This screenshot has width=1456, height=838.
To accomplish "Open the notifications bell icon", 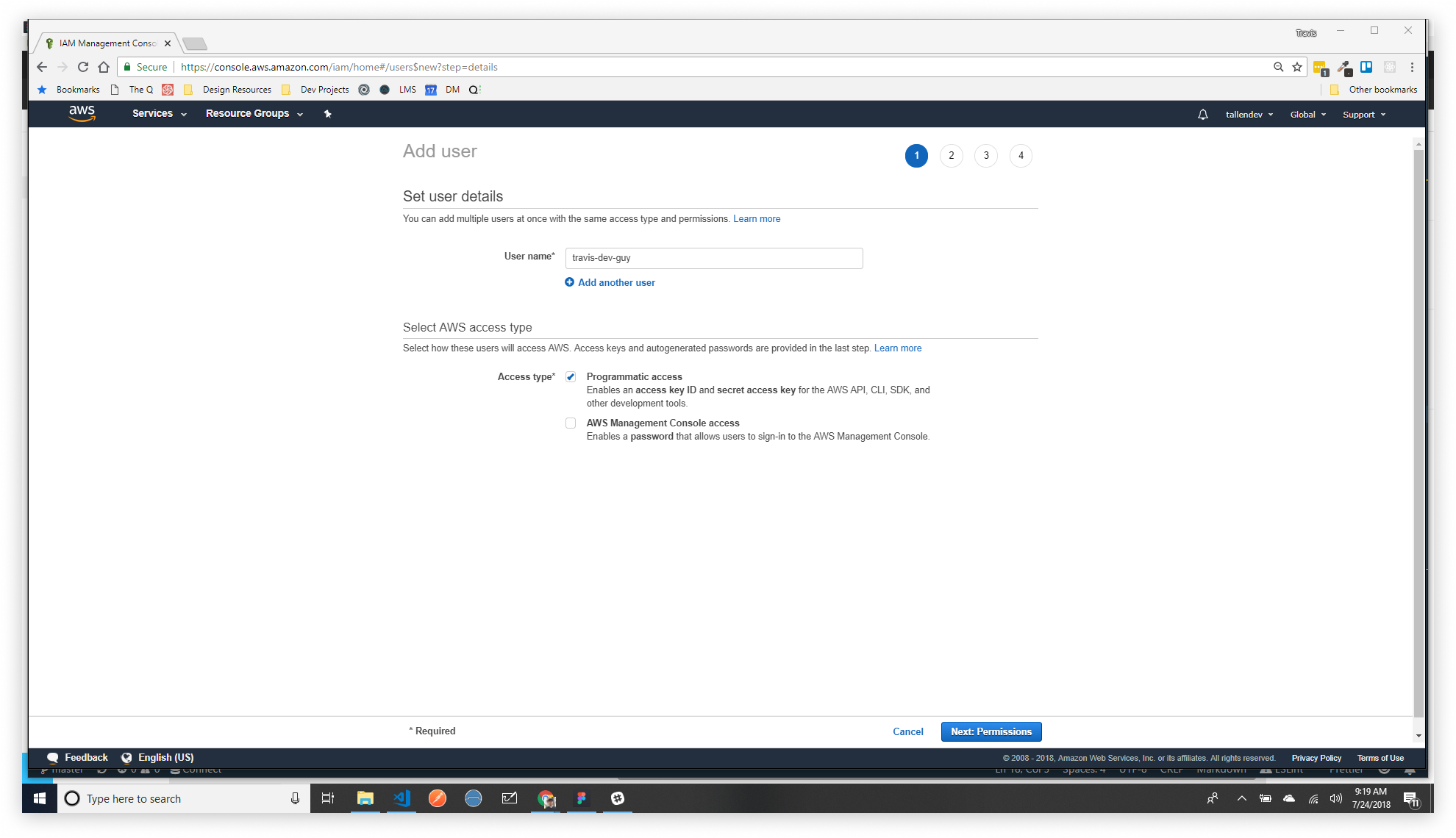I will click(x=1202, y=115).
